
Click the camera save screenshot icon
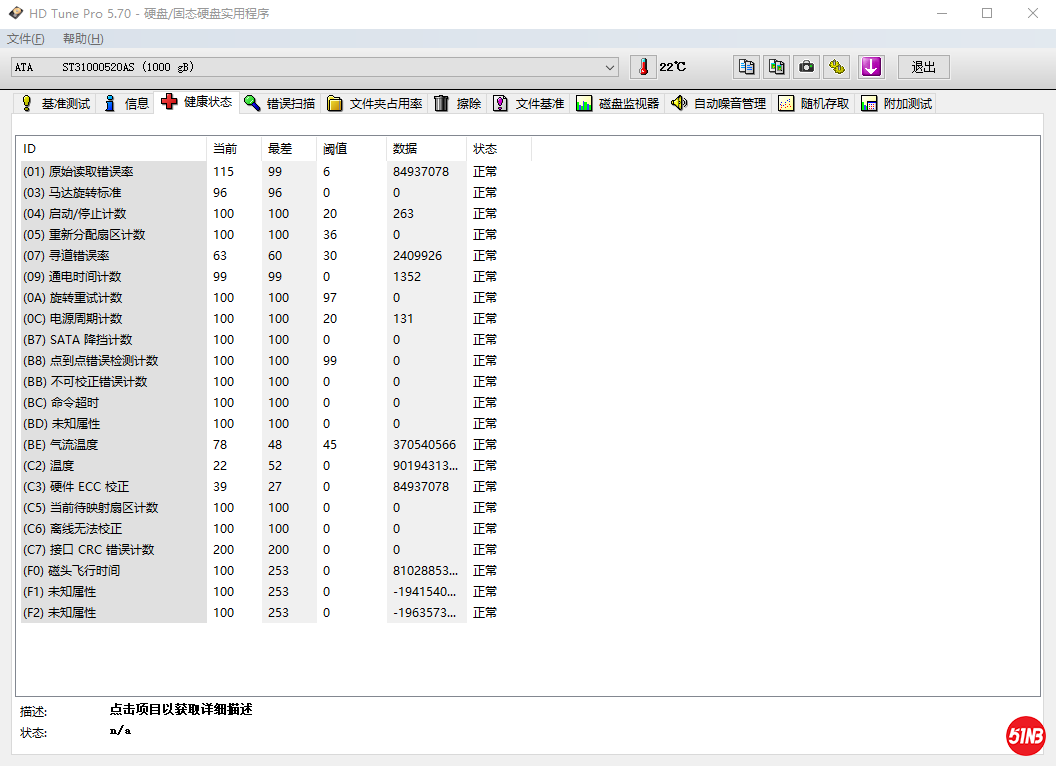click(806, 67)
